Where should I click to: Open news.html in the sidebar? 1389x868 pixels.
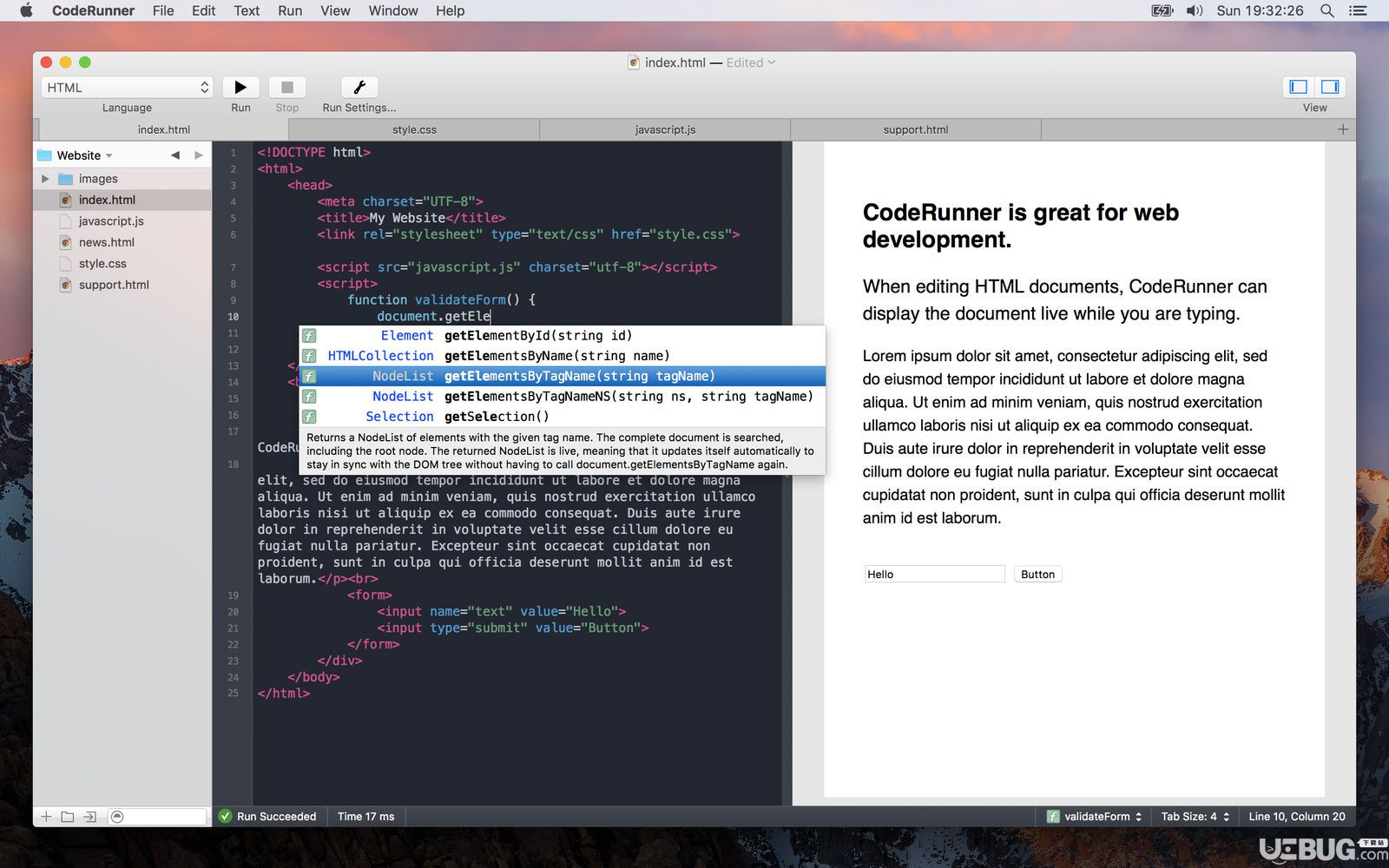coord(122,242)
